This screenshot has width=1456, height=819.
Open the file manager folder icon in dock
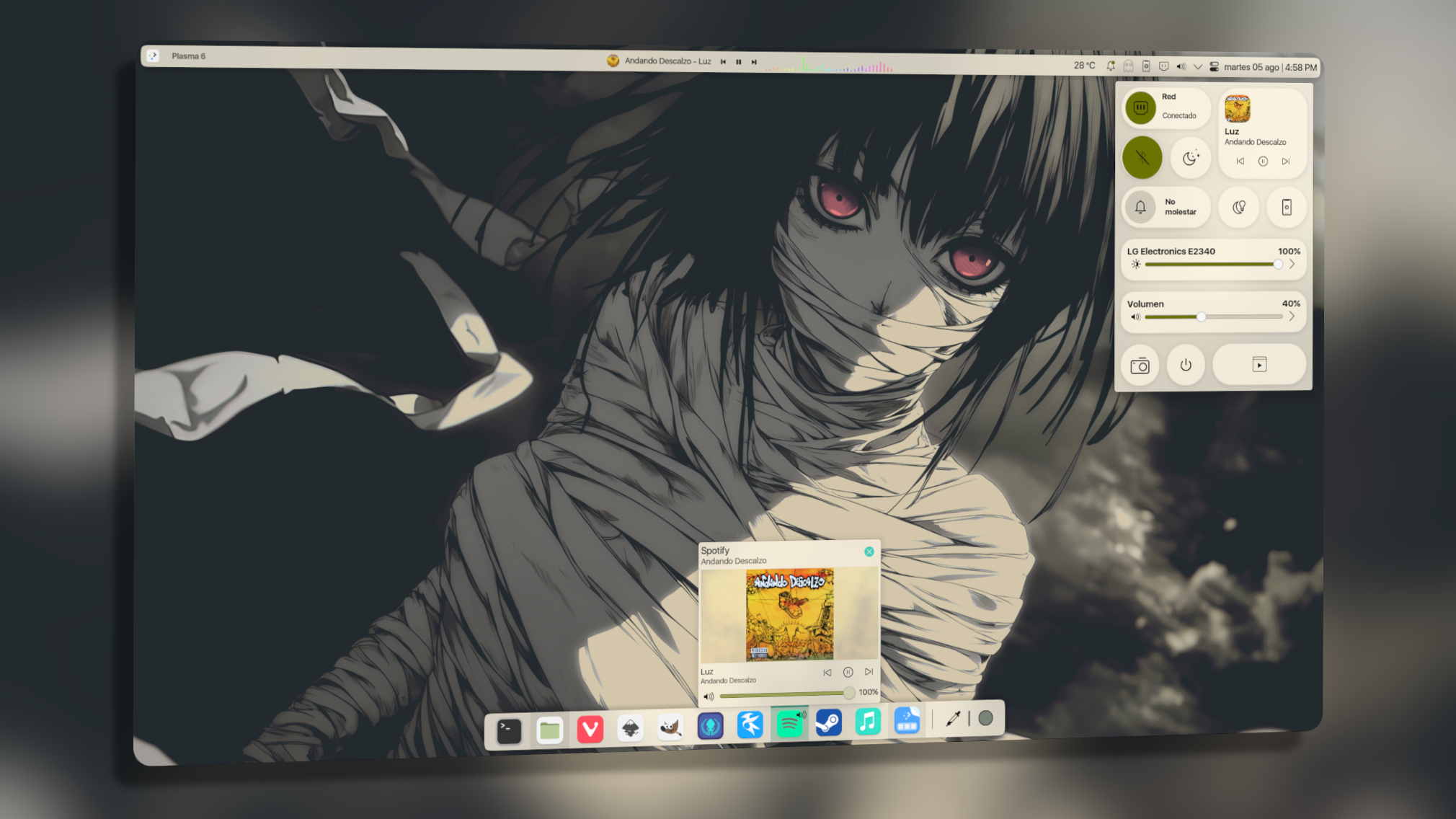tap(550, 730)
